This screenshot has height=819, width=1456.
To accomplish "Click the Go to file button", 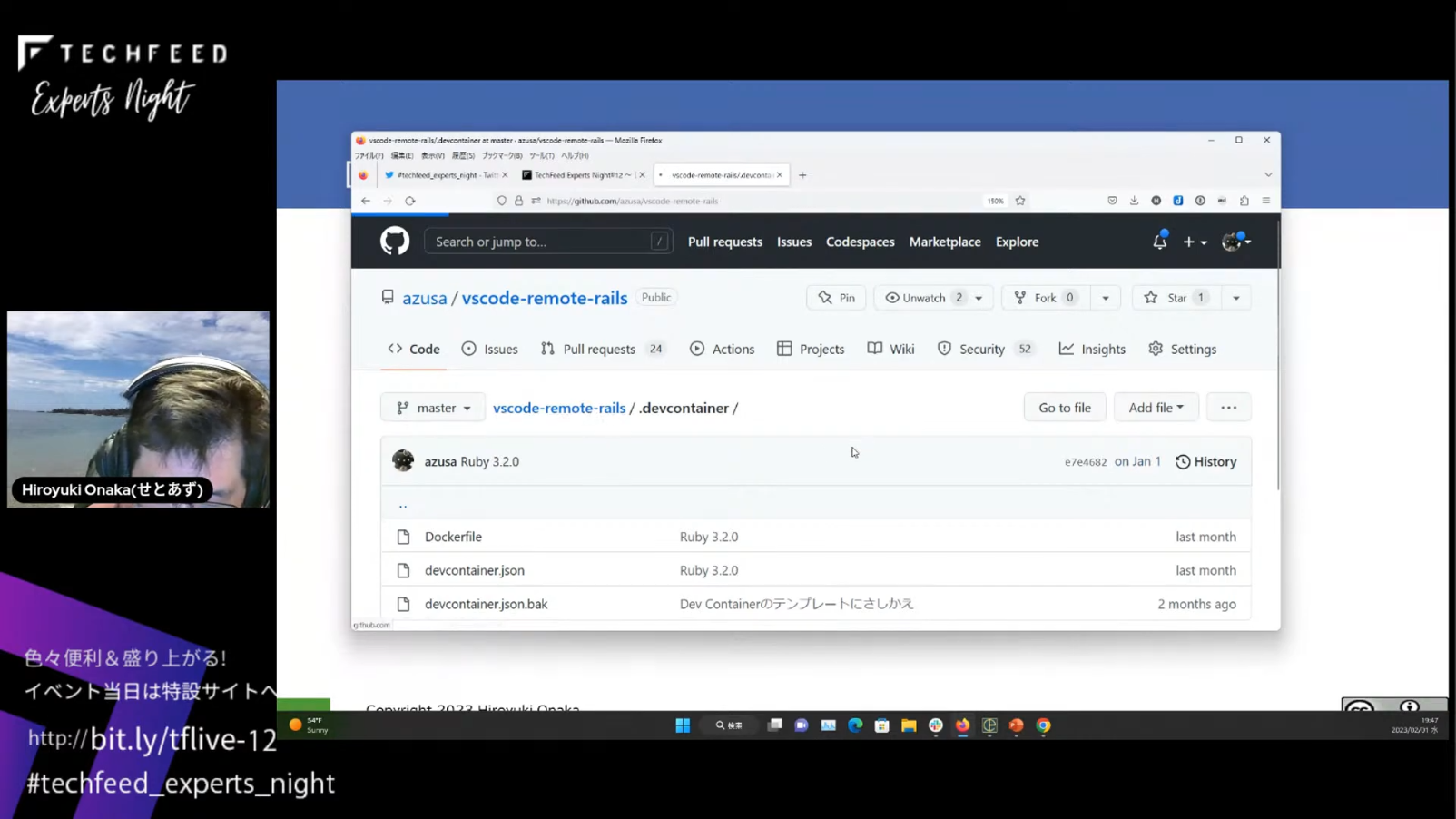I will (1065, 408).
